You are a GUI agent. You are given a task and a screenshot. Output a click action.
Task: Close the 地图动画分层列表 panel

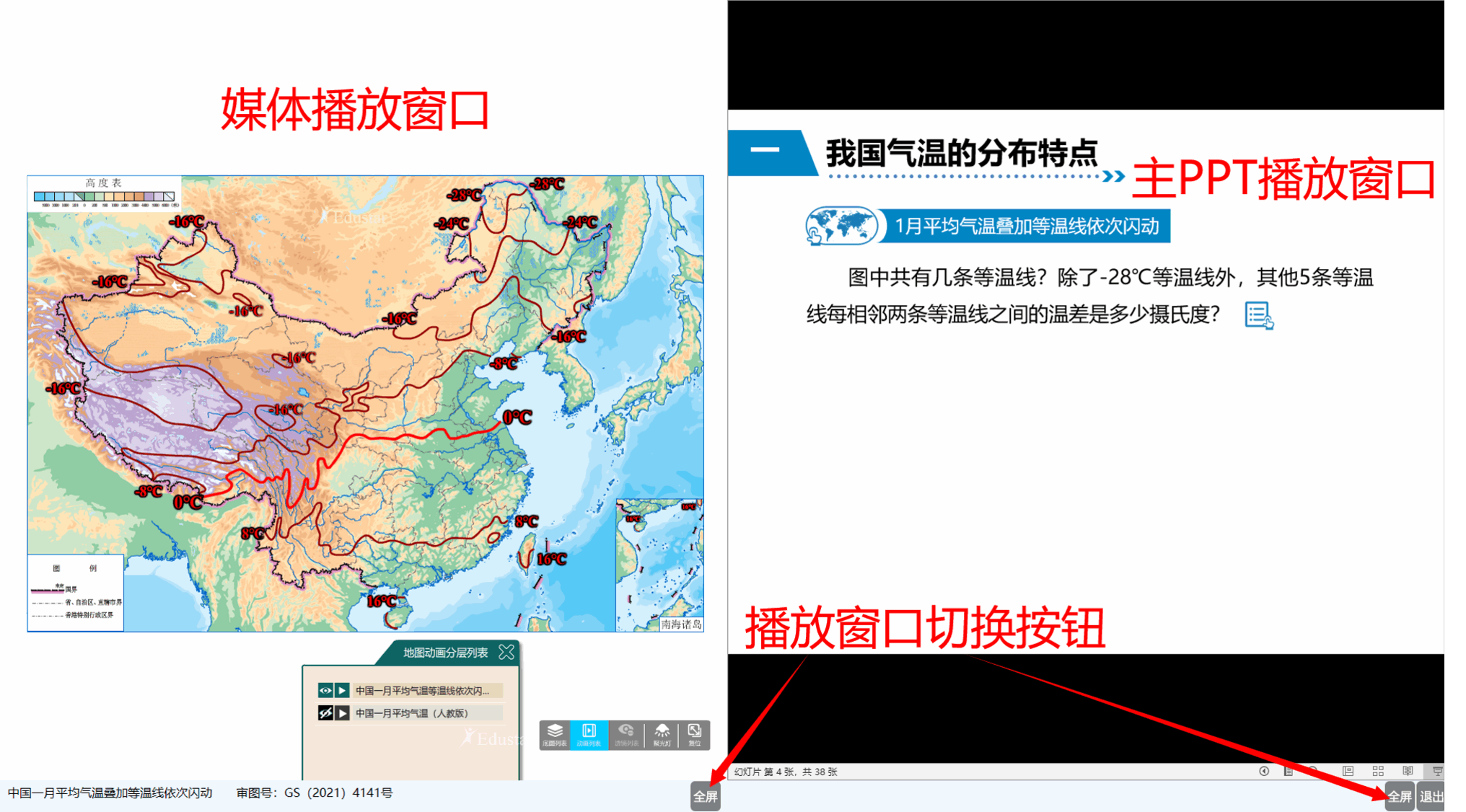point(506,653)
